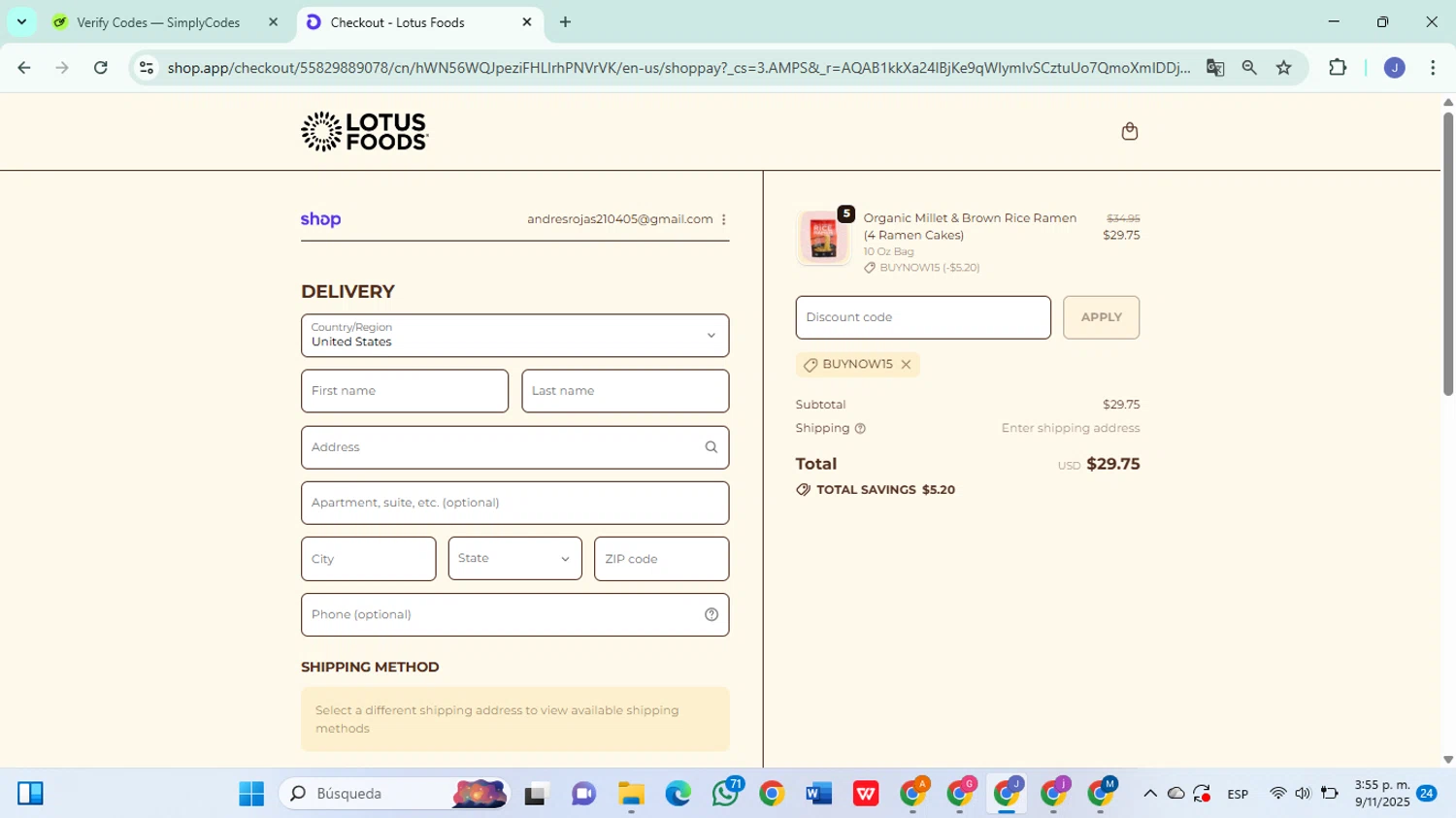Screen dimensions: 1456x818
Task: Open the site information icon in address bar
Action: [147, 68]
